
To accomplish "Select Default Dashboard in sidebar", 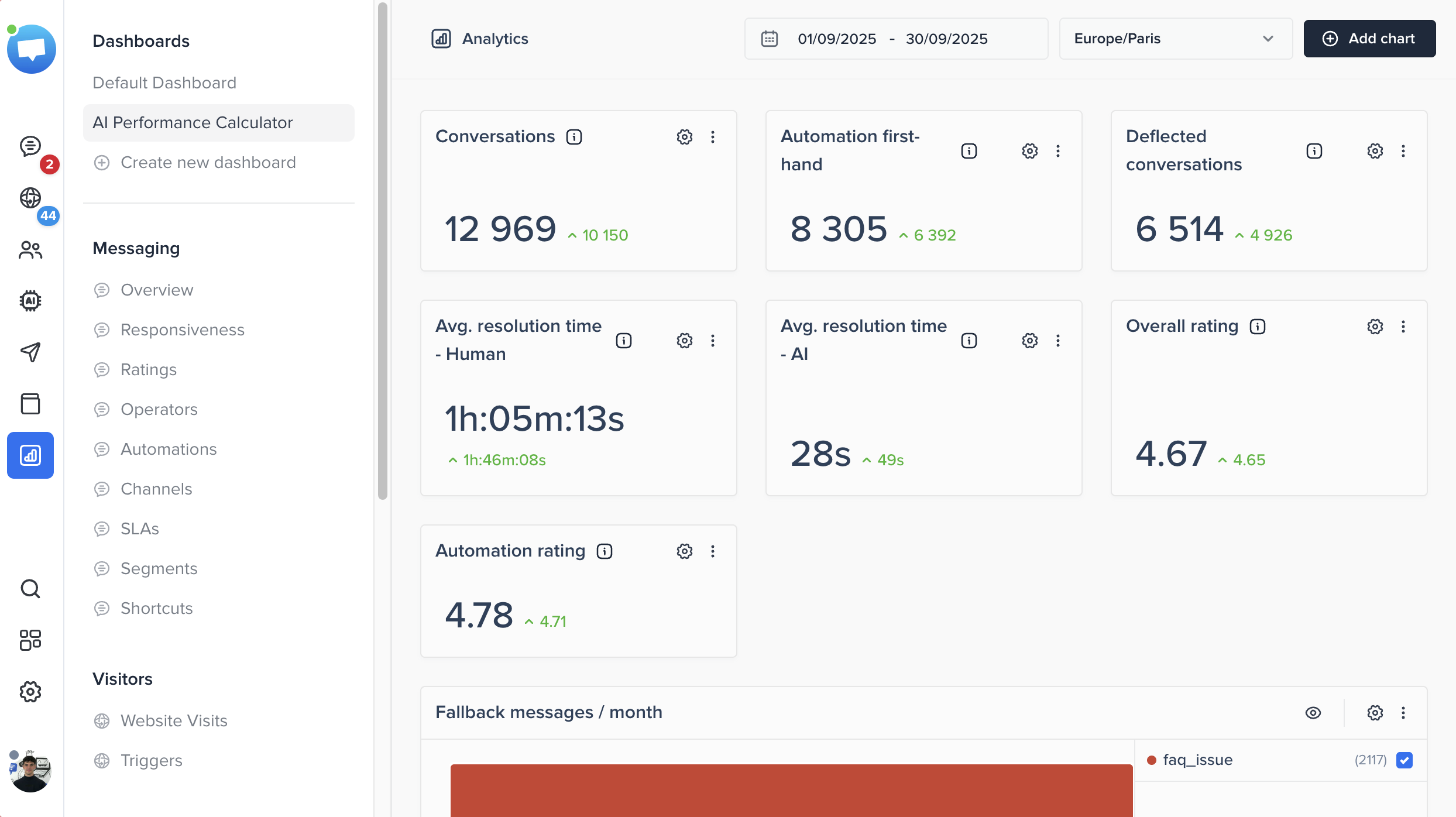I will 164,83.
